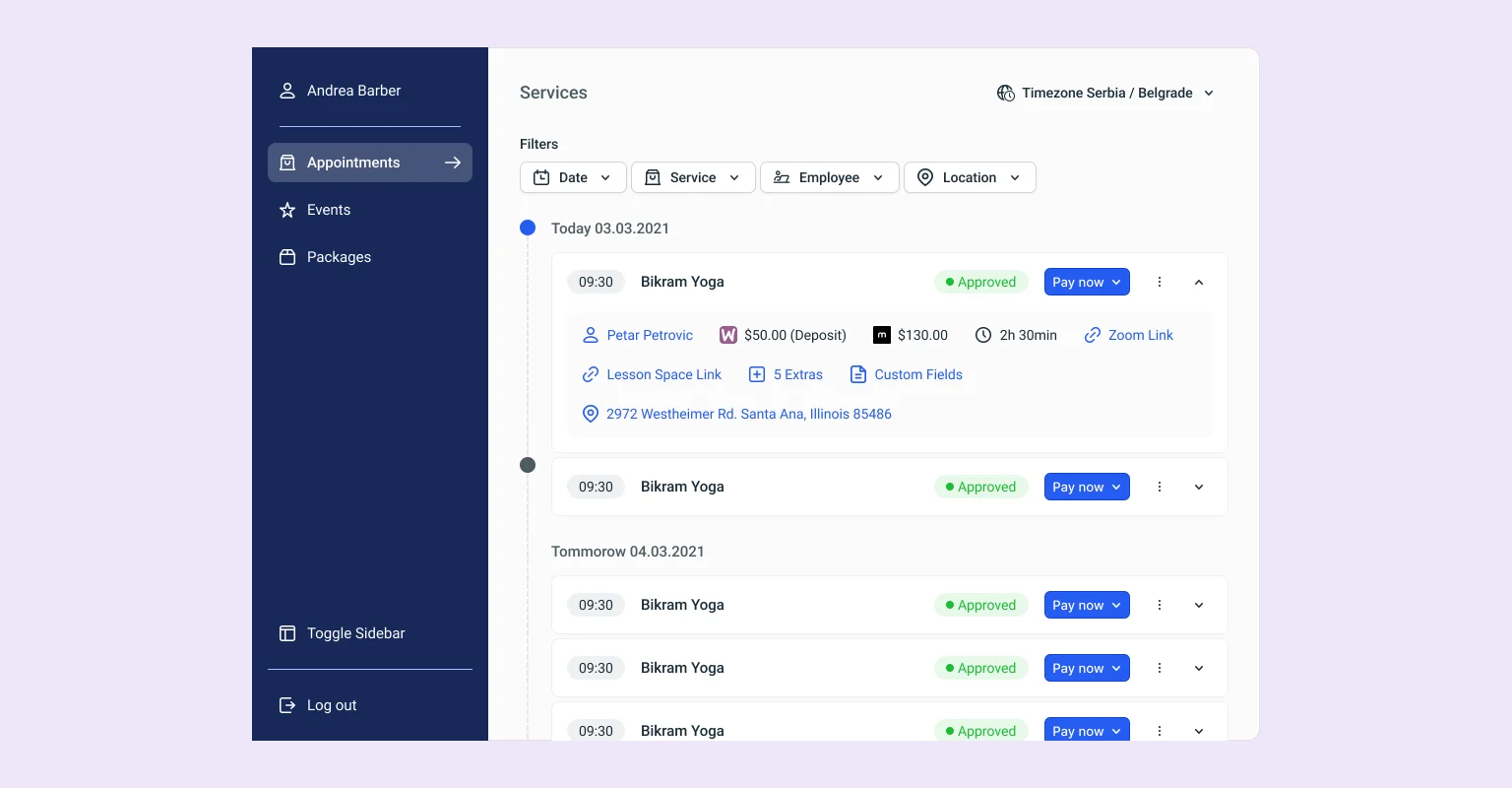This screenshot has height=788, width=1512.
Task: Click the Andrea Barber profile icon
Action: (x=287, y=90)
